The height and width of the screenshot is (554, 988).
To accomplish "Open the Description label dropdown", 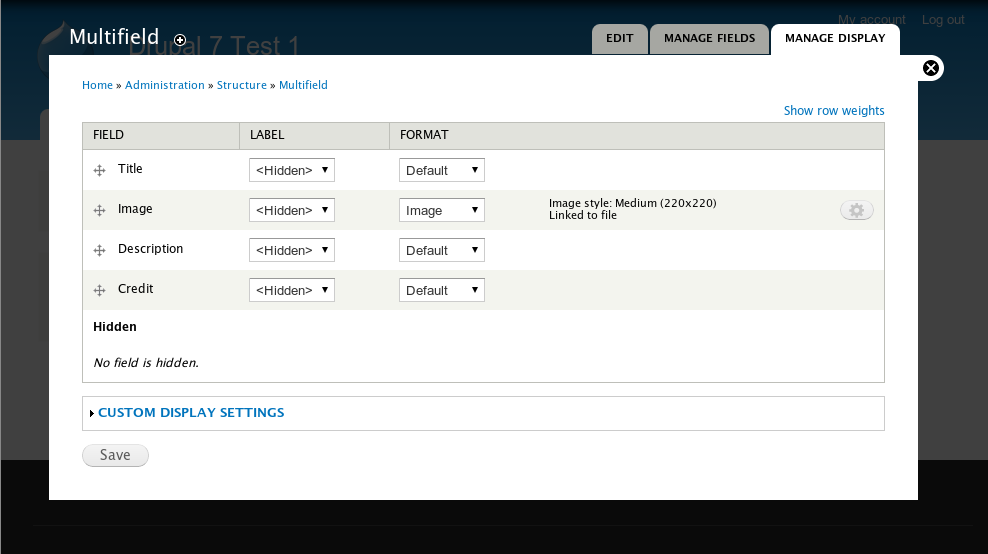I will coord(292,250).
